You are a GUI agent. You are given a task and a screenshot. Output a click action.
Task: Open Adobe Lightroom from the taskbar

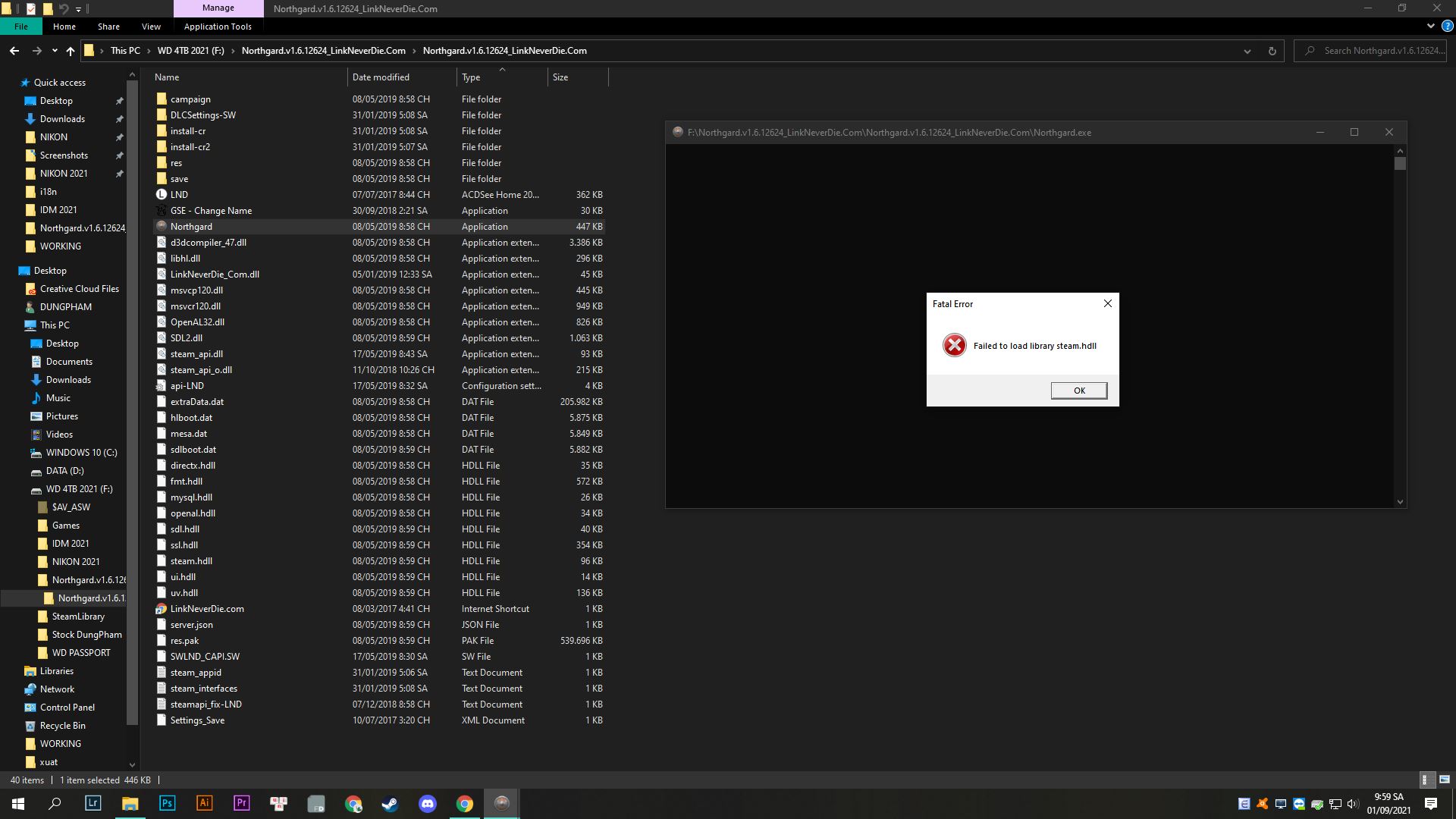click(93, 803)
